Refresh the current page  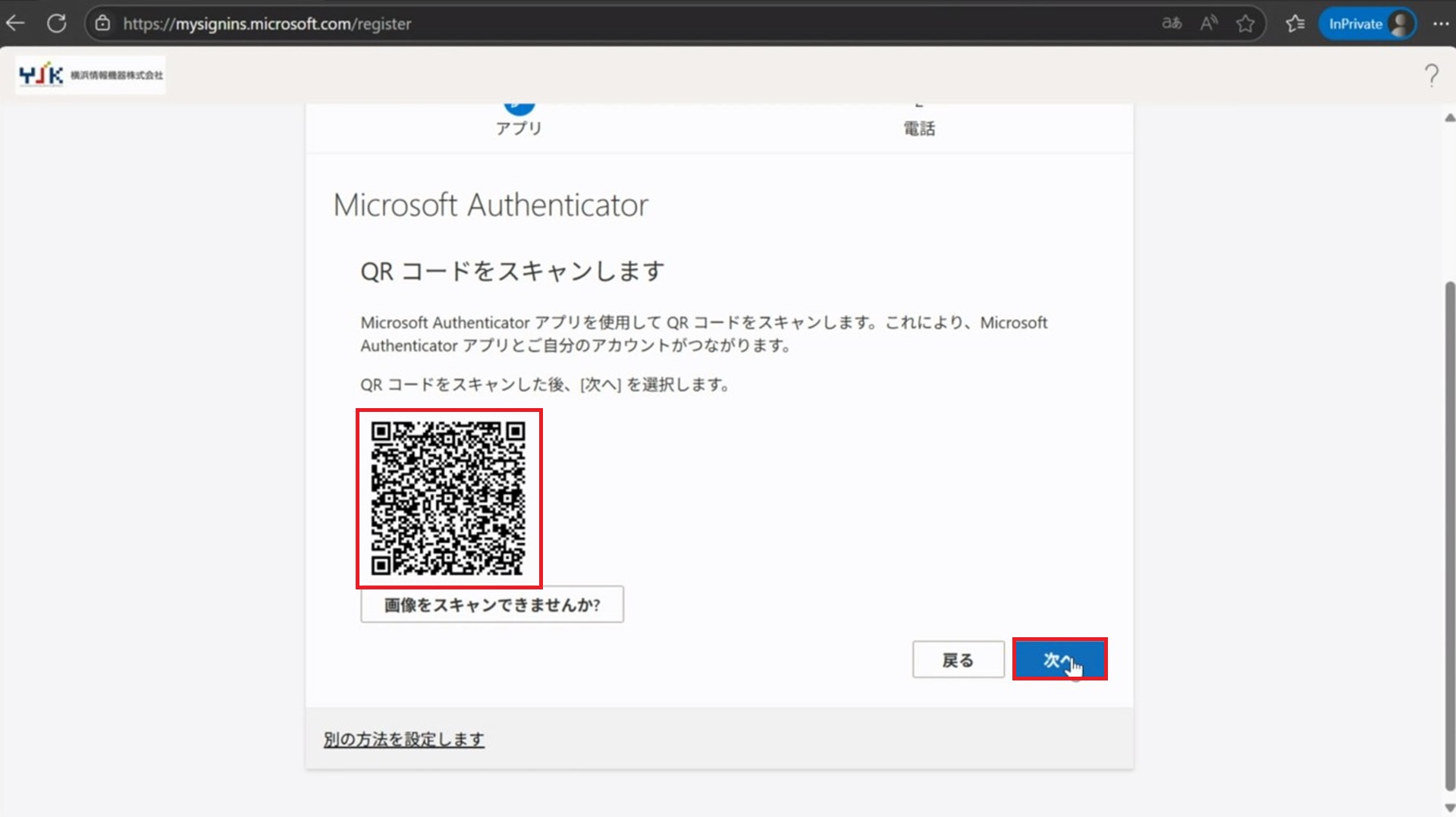click(57, 24)
